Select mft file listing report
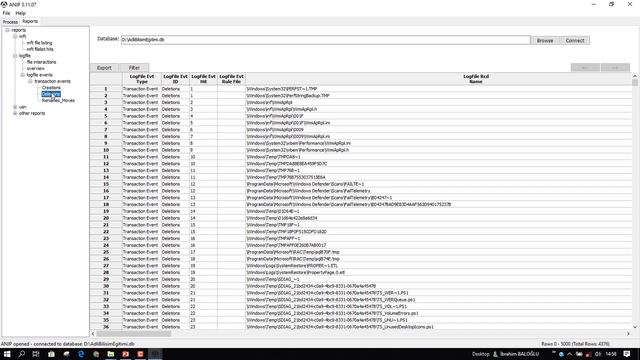Viewport: 640px width, 360px height. (40, 42)
